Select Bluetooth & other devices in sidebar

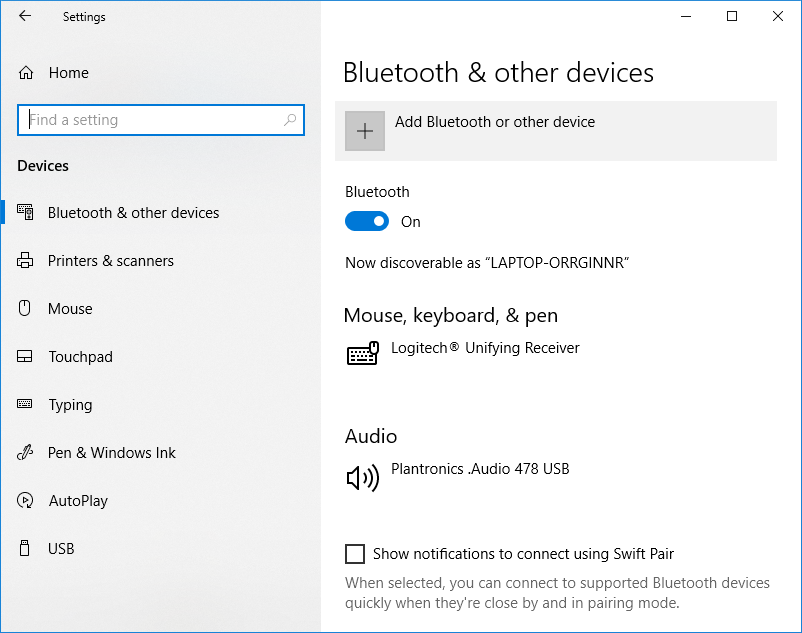click(x=133, y=213)
